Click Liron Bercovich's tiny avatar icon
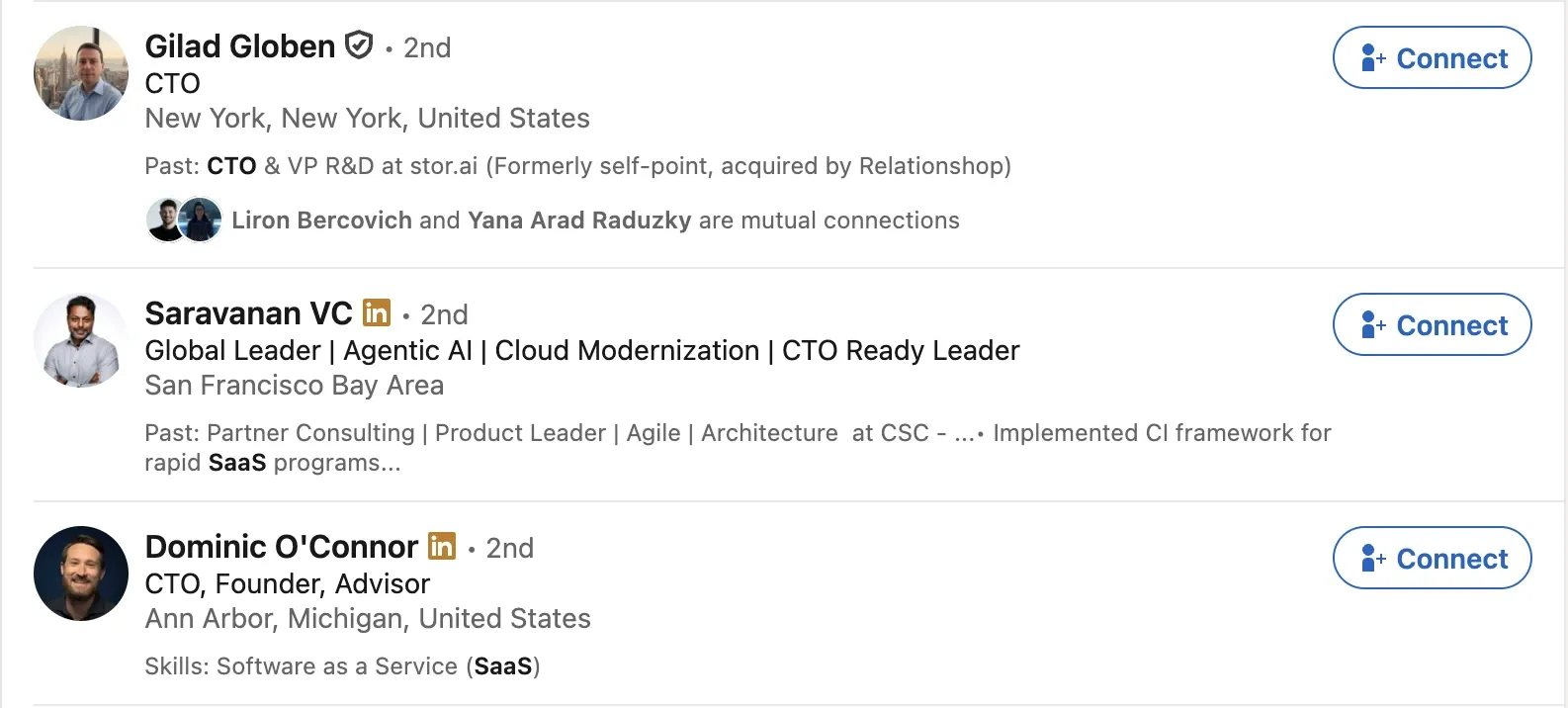1568x708 pixels. click(x=164, y=220)
